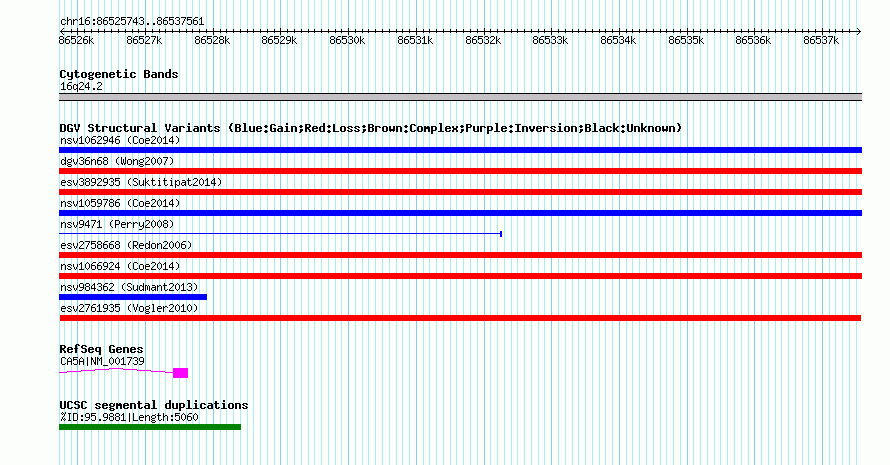Viewport: 890px width, 465px height.
Task: Click the red esv3892935 loss bar
Action: tap(460, 192)
